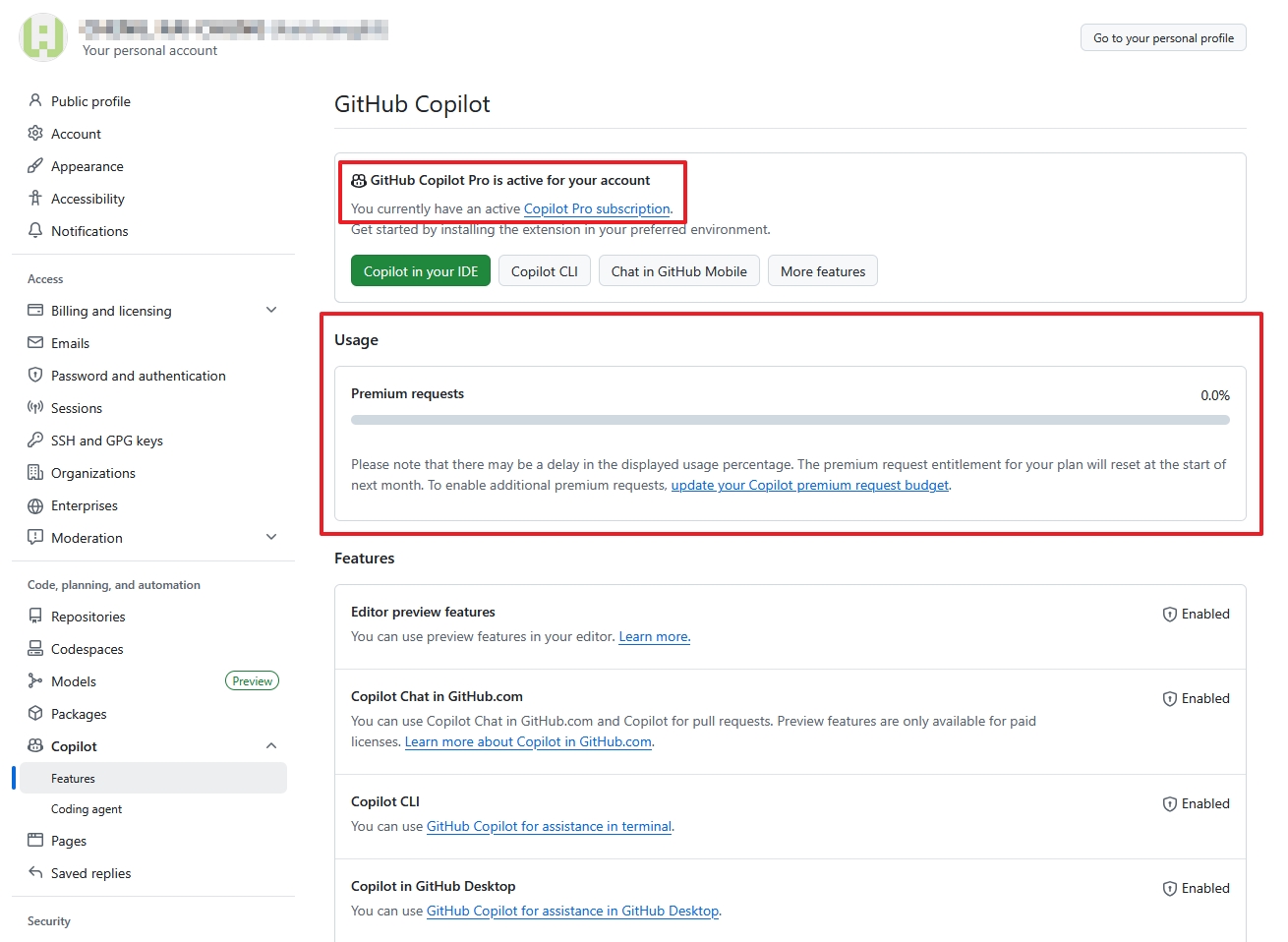Click the Sessions sidebar label
Screen dimensions: 1288x942
point(77,408)
